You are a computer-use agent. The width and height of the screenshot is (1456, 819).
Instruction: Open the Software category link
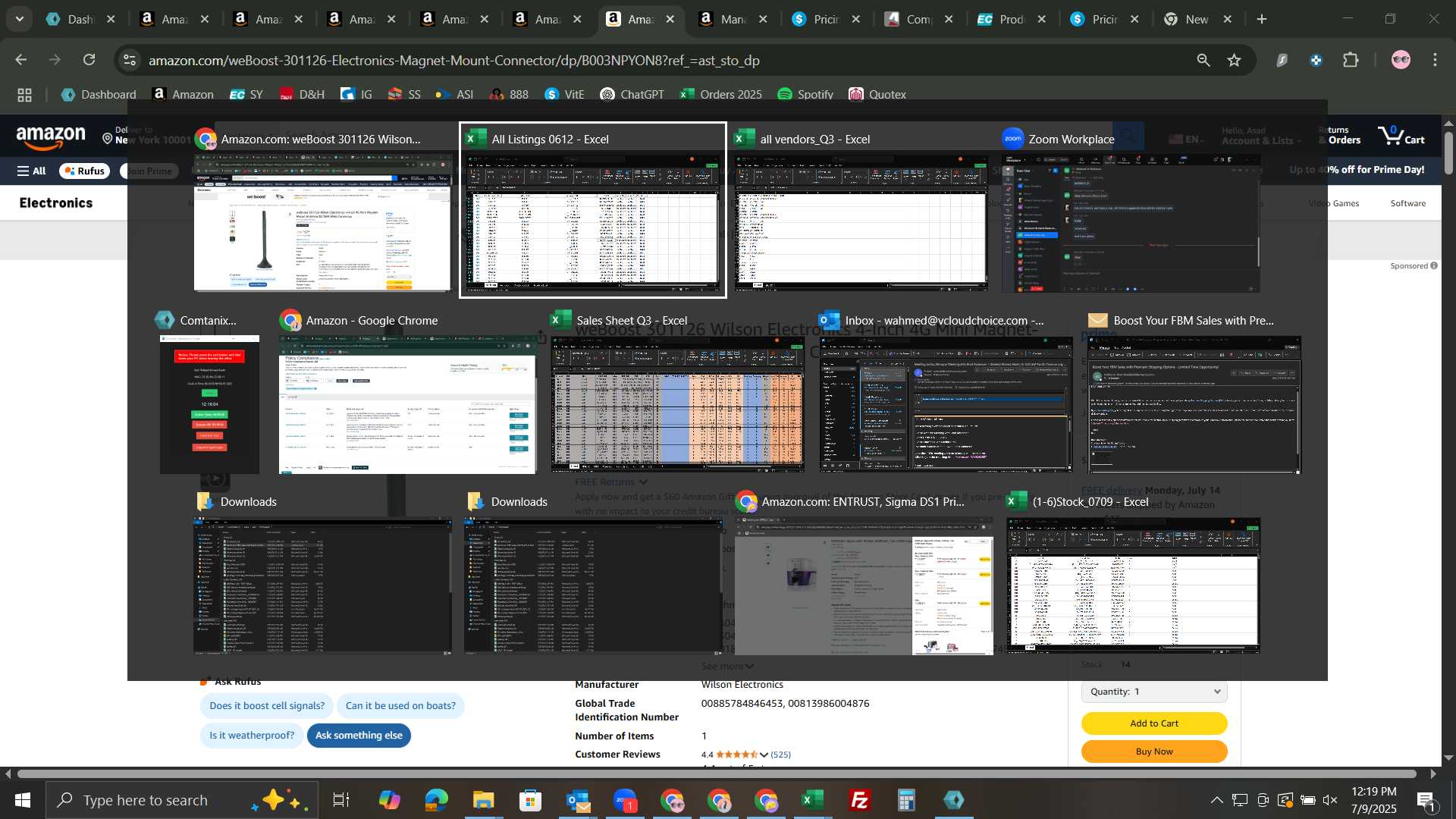[1407, 203]
